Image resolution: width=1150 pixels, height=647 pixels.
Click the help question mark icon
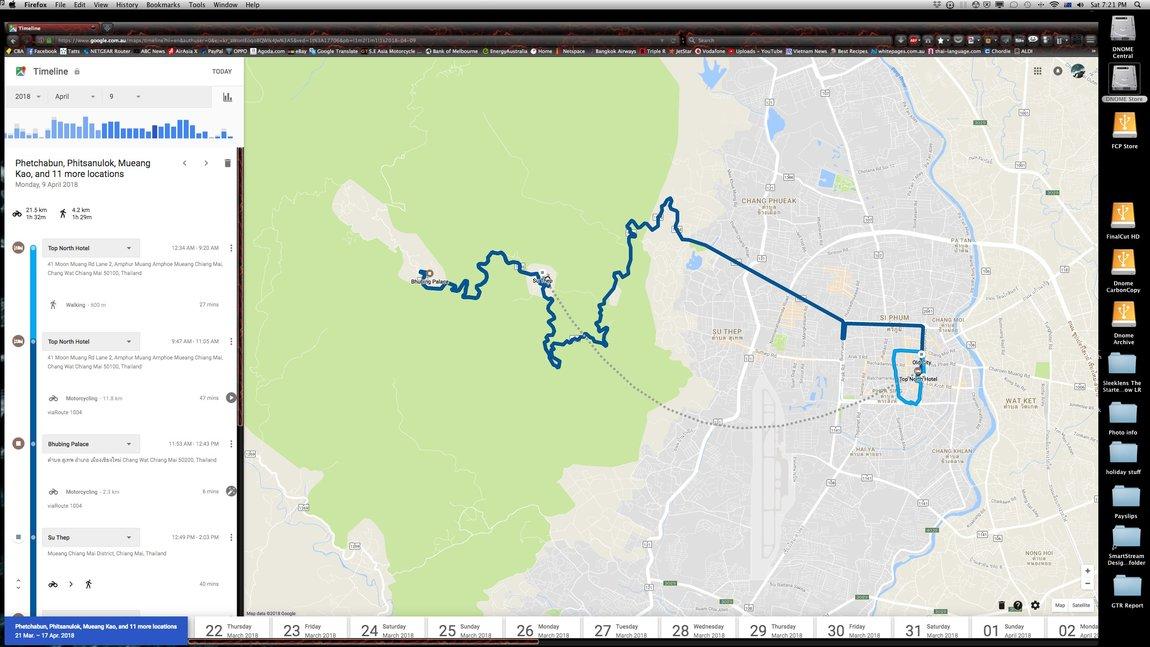1018,605
